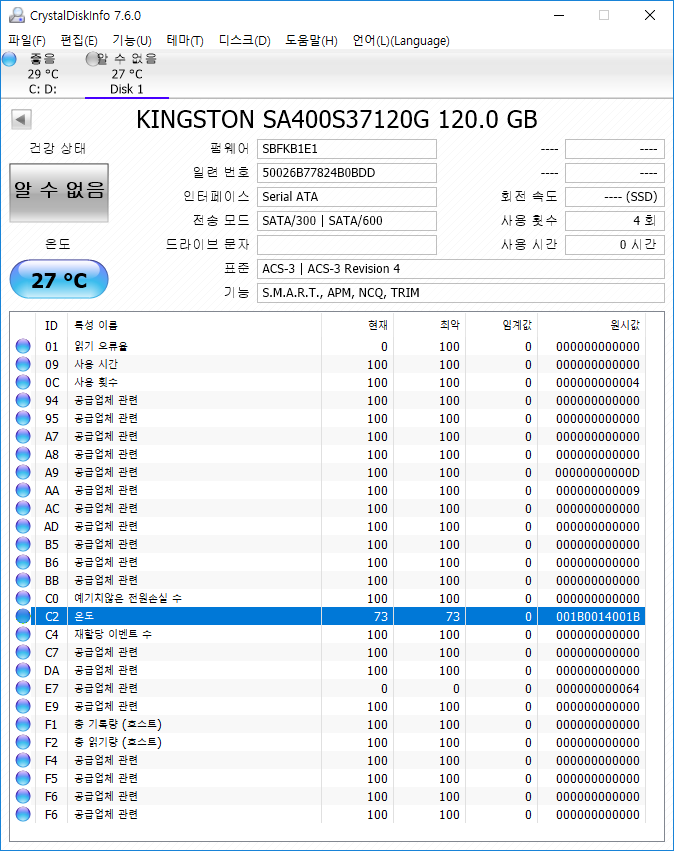Click the status orb in row A9
This screenshot has height=851, width=674.
point(23,472)
